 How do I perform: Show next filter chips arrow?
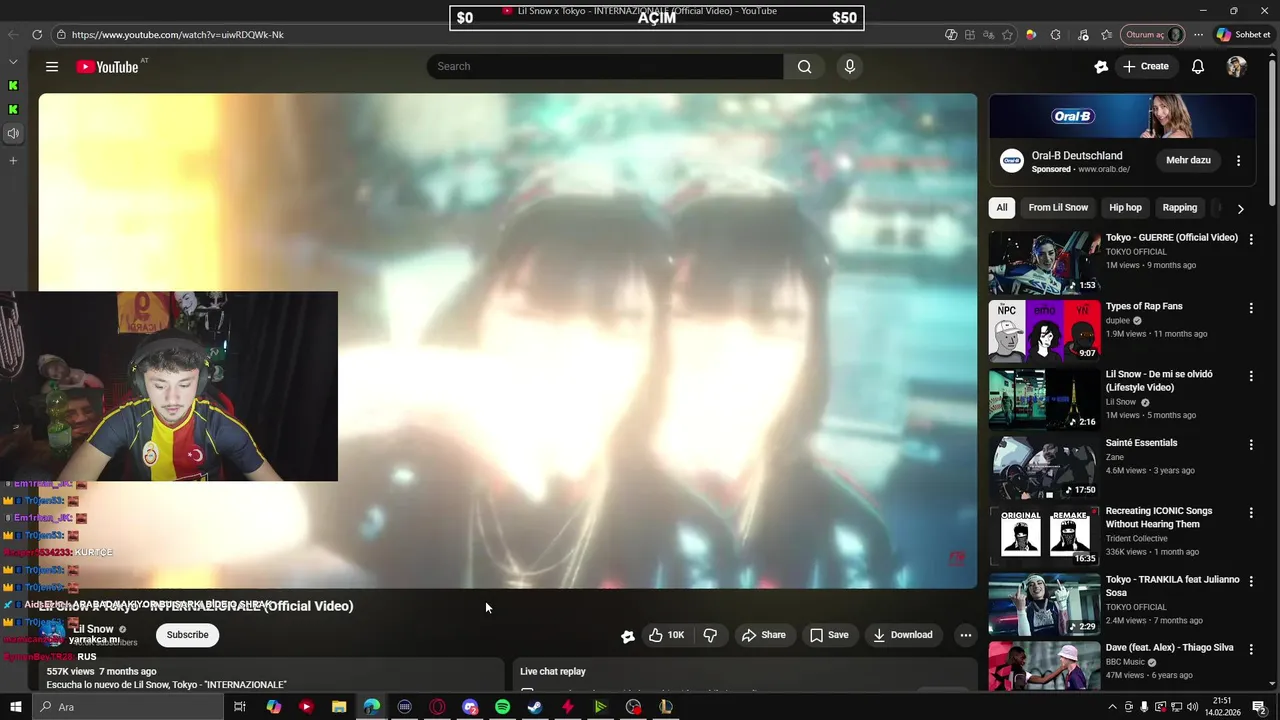[x=1240, y=209]
